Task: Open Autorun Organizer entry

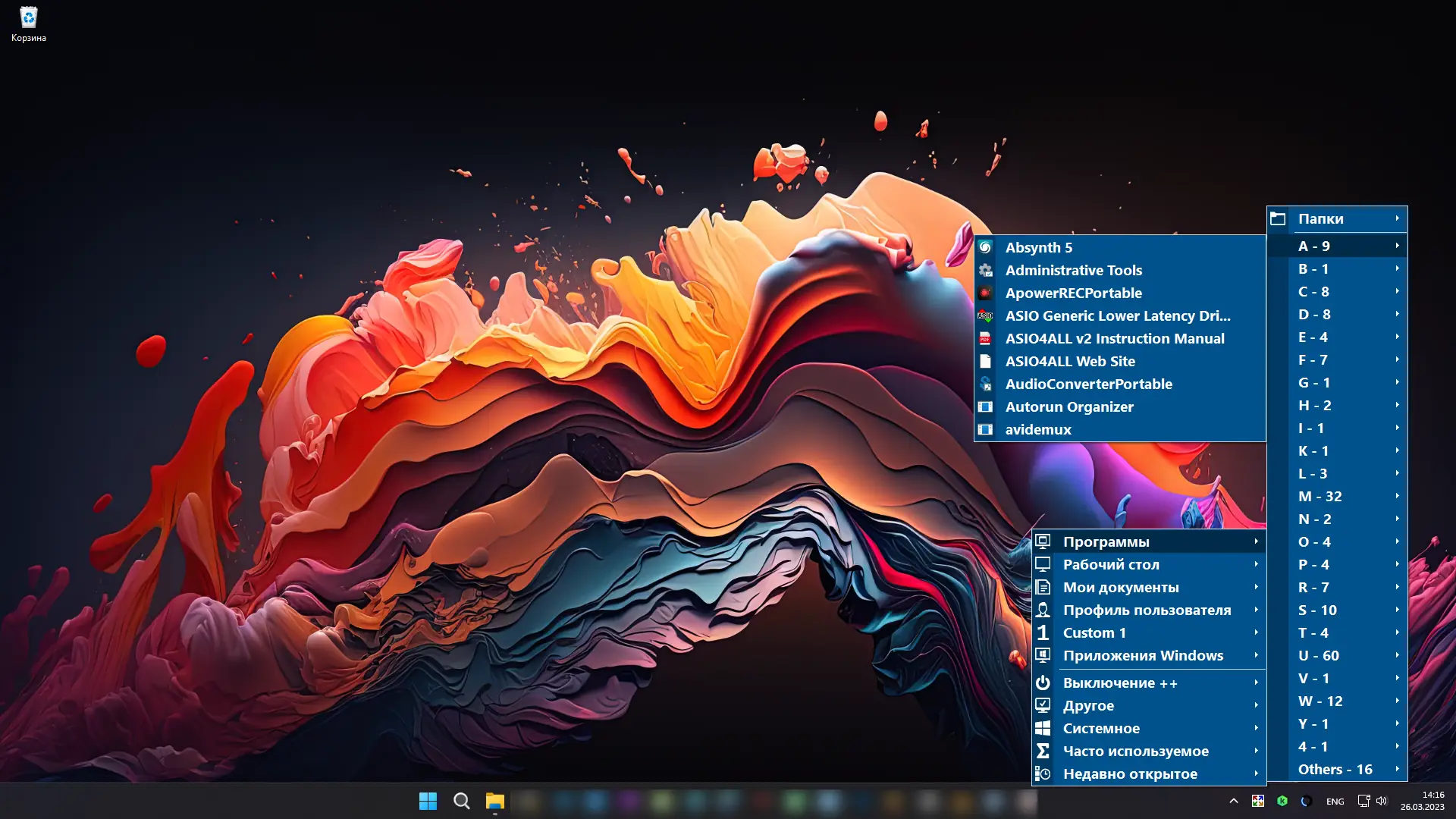Action: [x=1068, y=406]
